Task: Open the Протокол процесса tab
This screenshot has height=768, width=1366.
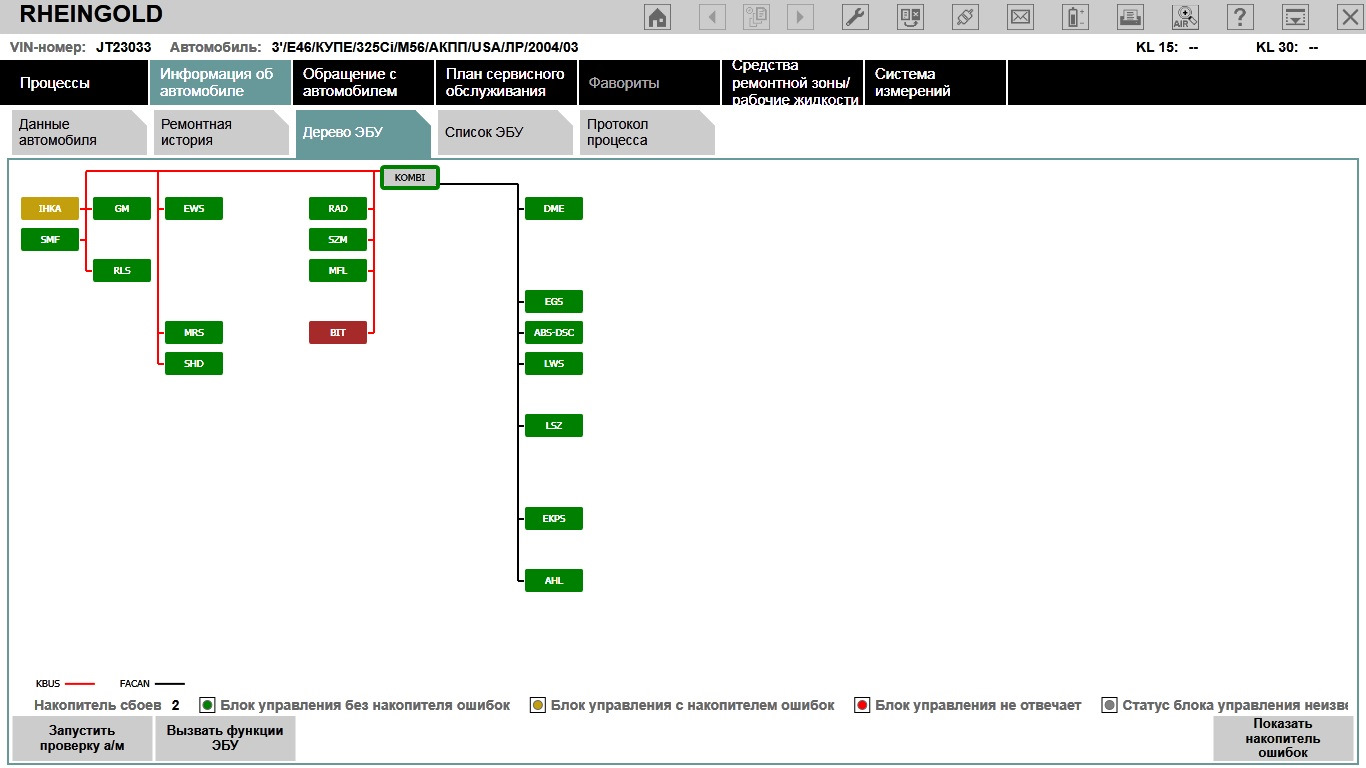Action: 647,132
